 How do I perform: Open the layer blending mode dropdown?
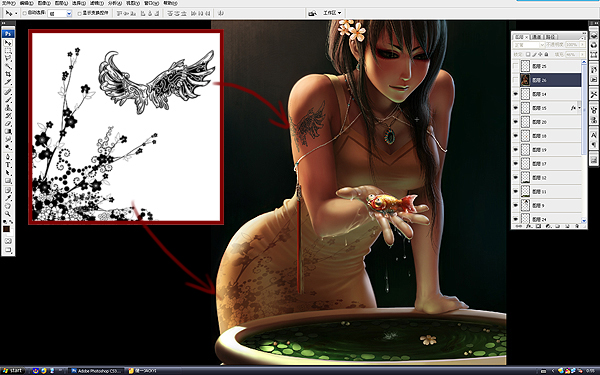coord(529,45)
